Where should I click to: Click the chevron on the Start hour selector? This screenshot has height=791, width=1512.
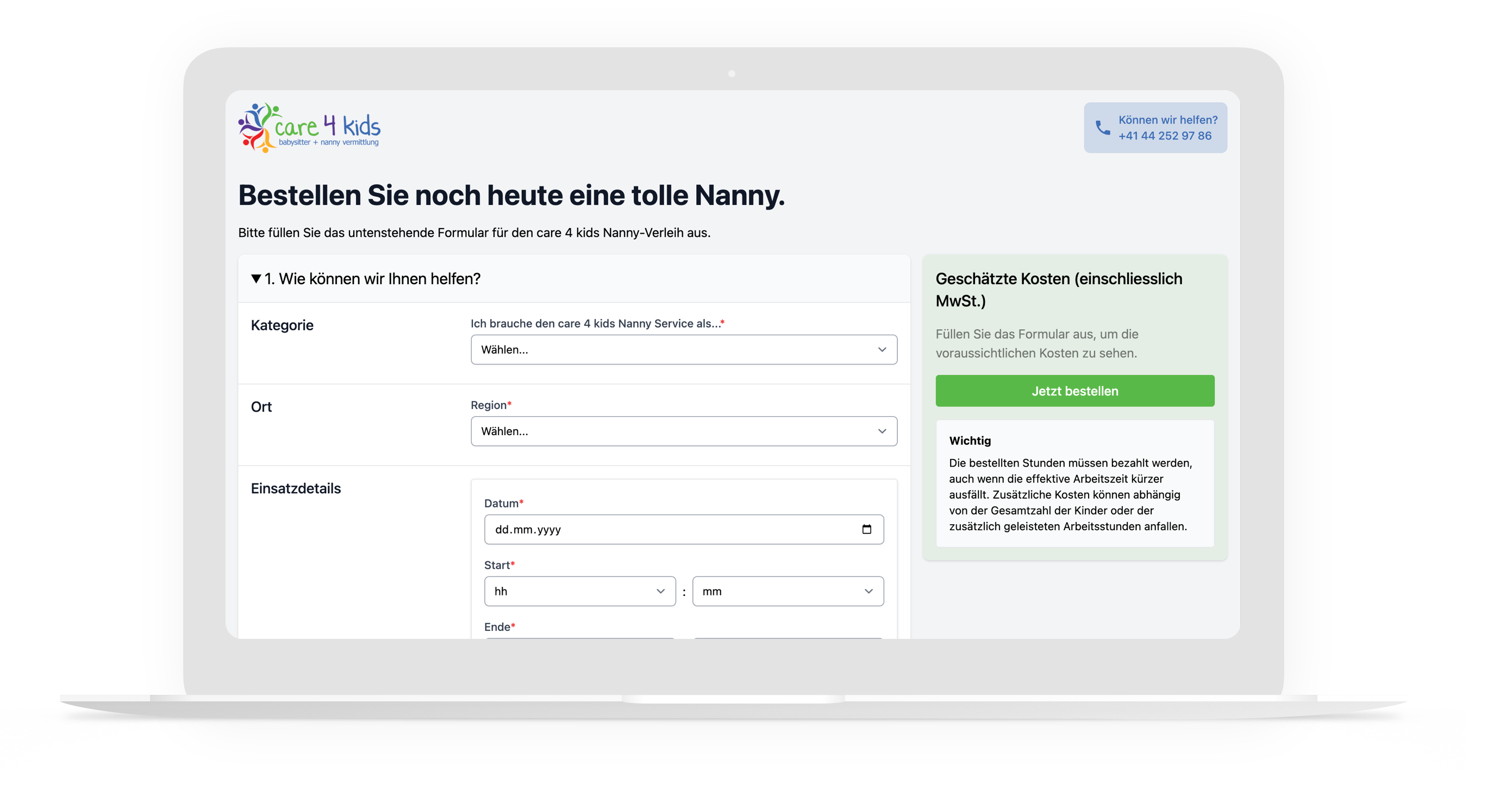[661, 592]
